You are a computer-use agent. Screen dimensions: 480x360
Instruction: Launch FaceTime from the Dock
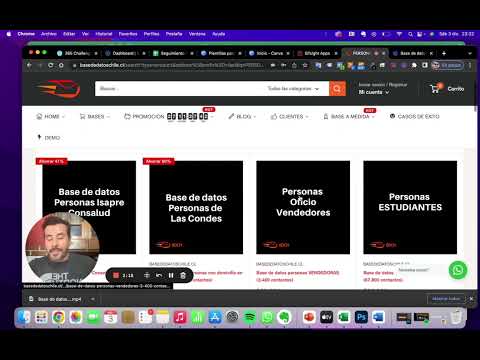pyautogui.click(x=93, y=317)
